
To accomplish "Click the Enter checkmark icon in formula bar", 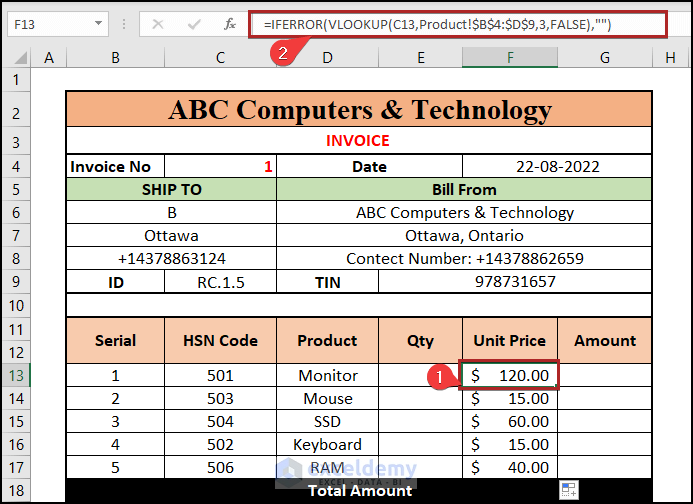I will click(x=194, y=24).
